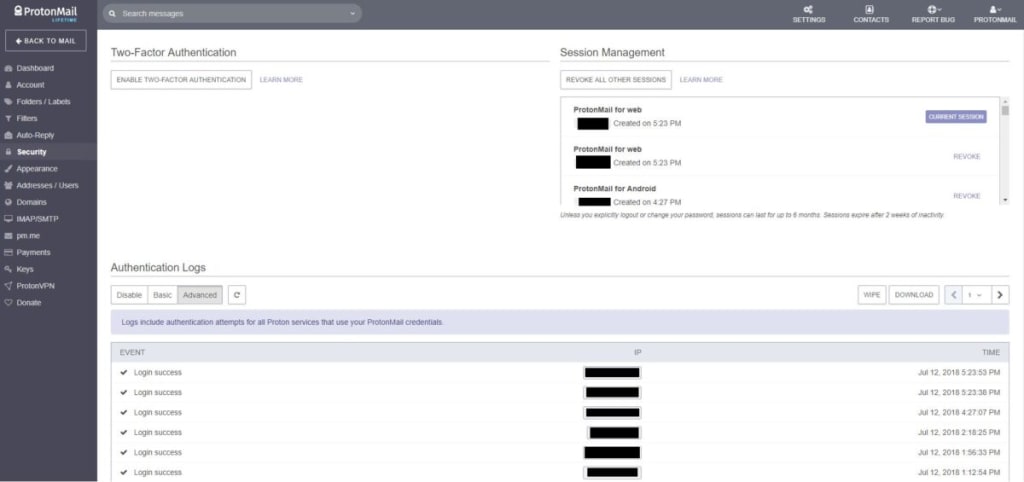
Task: Set authentication logs to Advanced
Action: 200,295
